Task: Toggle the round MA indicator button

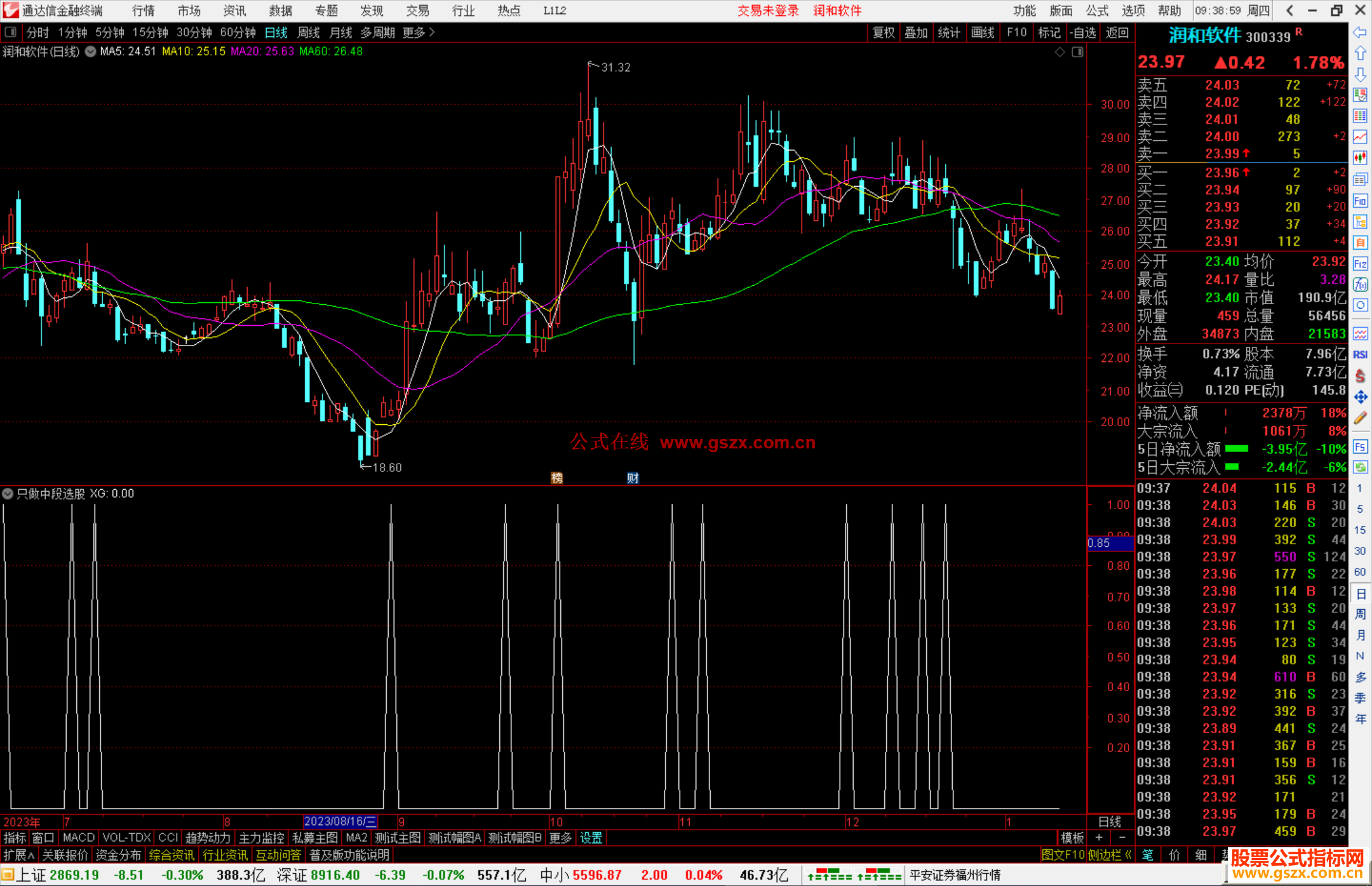Action: tap(90, 52)
